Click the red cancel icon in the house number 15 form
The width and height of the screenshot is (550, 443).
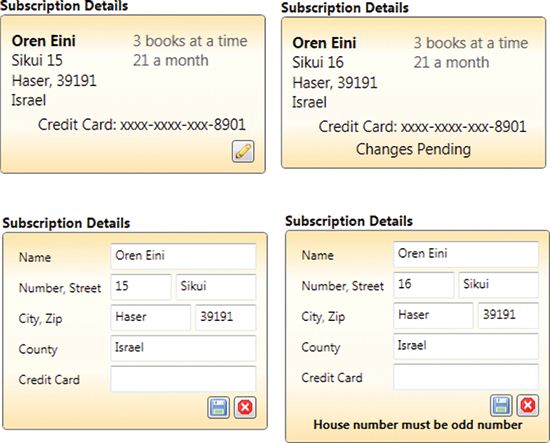coord(245,408)
